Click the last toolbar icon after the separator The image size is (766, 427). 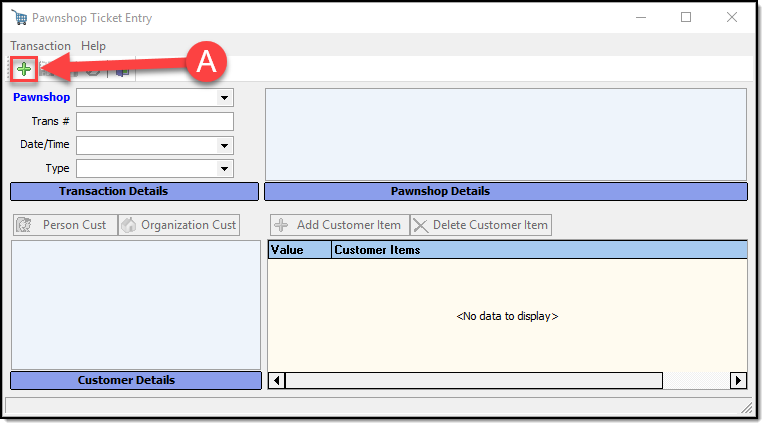pos(122,70)
